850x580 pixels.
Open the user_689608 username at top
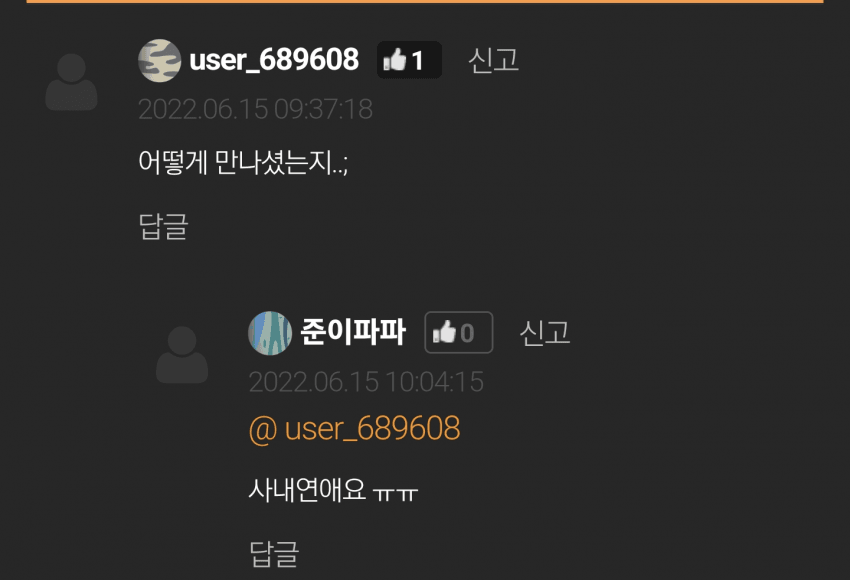274,60
